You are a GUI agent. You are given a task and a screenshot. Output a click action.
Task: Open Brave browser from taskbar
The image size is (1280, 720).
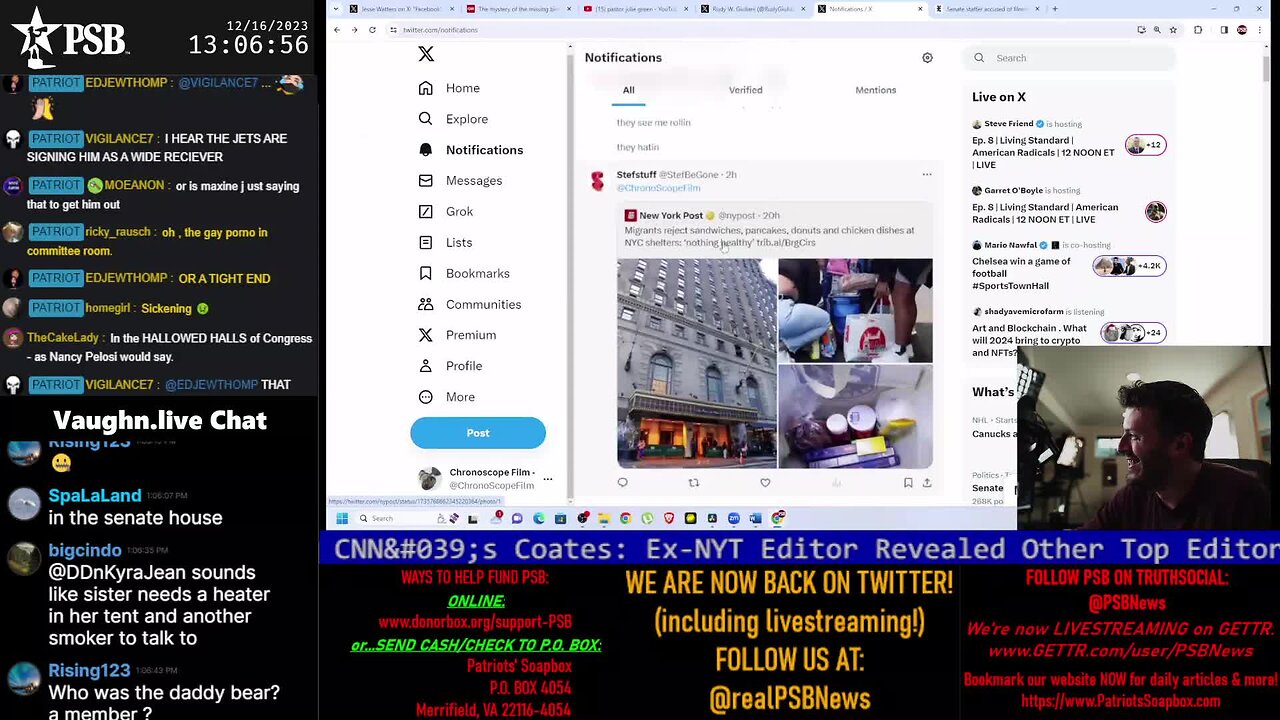click(x=669, y=518)
